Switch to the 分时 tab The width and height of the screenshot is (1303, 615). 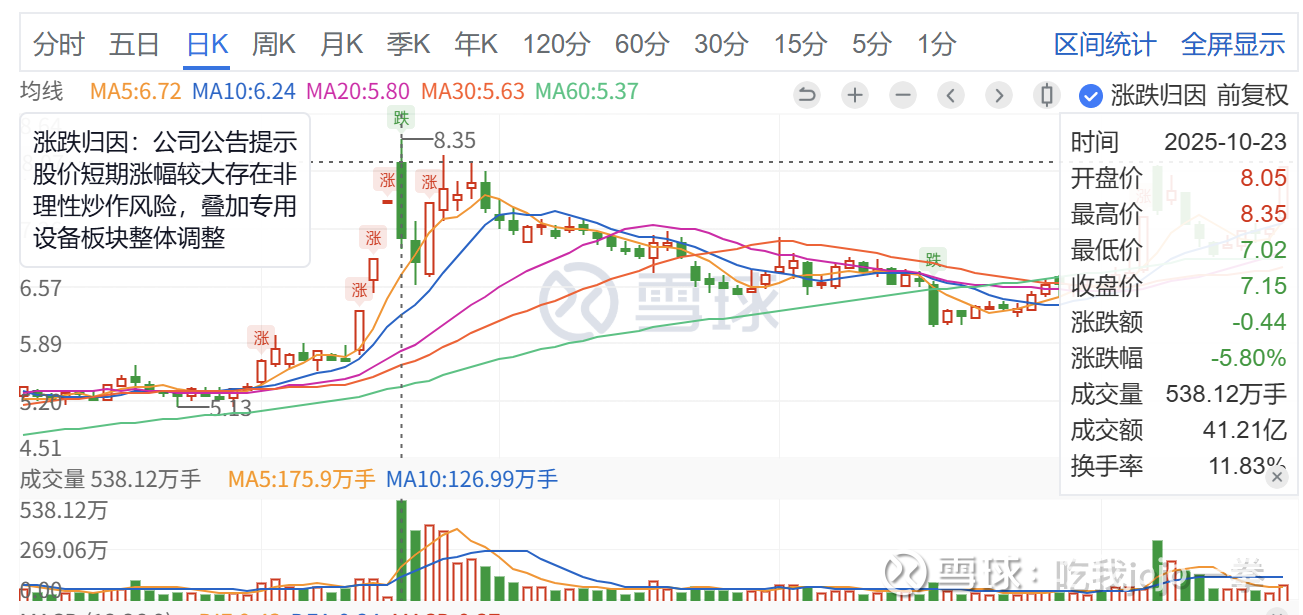pos(59,44)
